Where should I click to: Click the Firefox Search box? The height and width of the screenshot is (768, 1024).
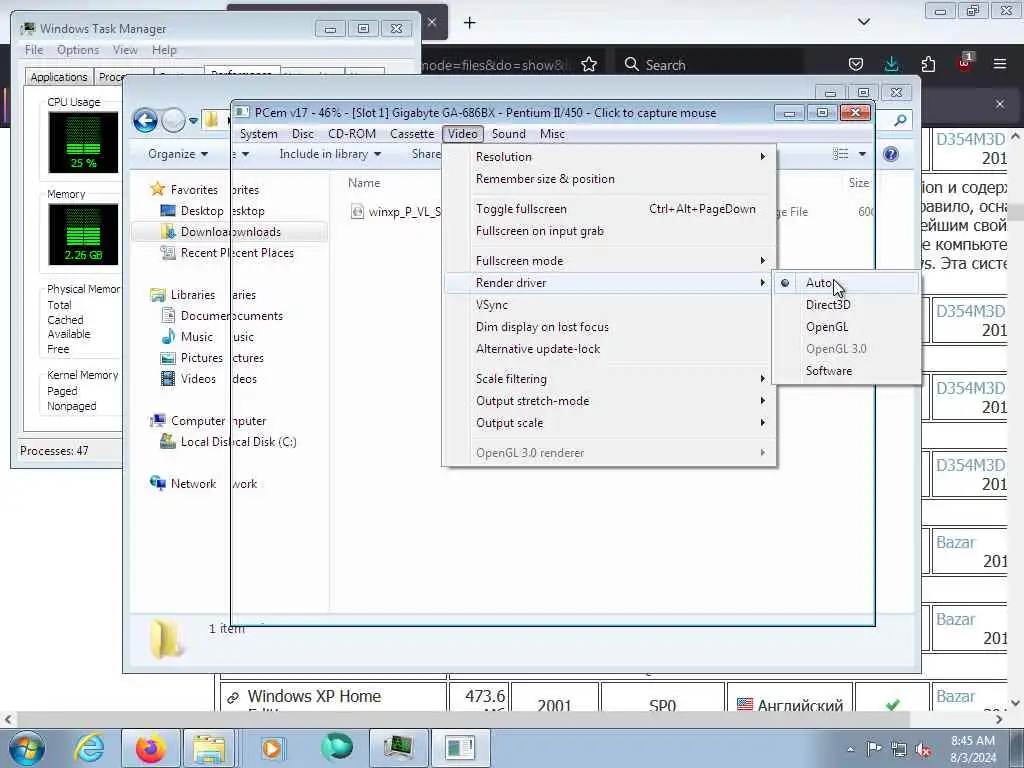709,65
